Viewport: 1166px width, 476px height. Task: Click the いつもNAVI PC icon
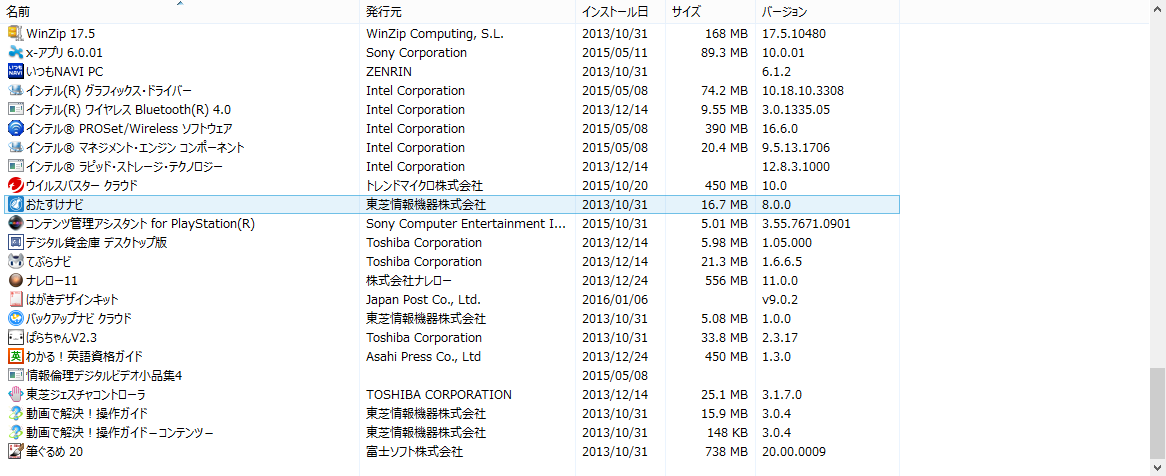pyautogui.click(x=15, y=71)
